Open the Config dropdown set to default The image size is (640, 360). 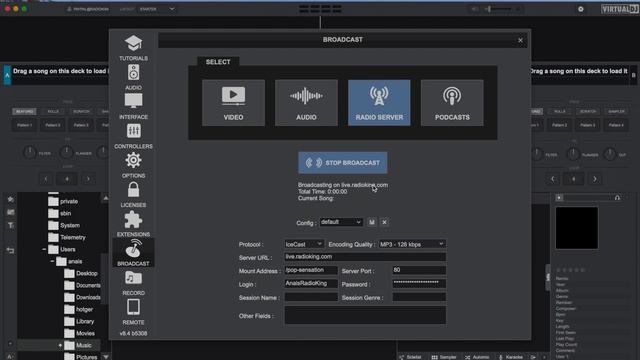[341, 222]
